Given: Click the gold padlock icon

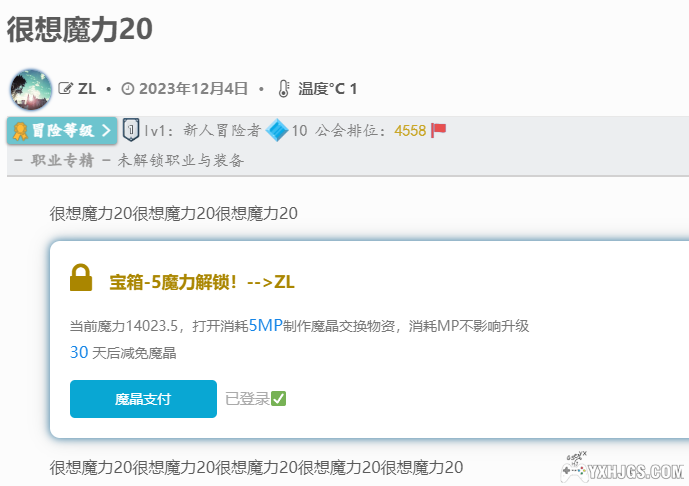Looking at the screenshot, I should tap(81, 278).
